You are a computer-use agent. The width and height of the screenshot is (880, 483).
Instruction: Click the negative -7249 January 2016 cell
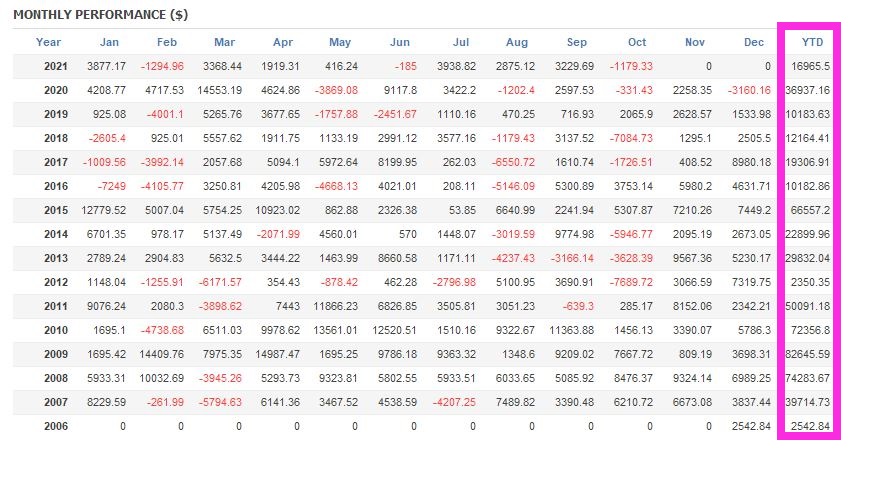pos(109,186)
